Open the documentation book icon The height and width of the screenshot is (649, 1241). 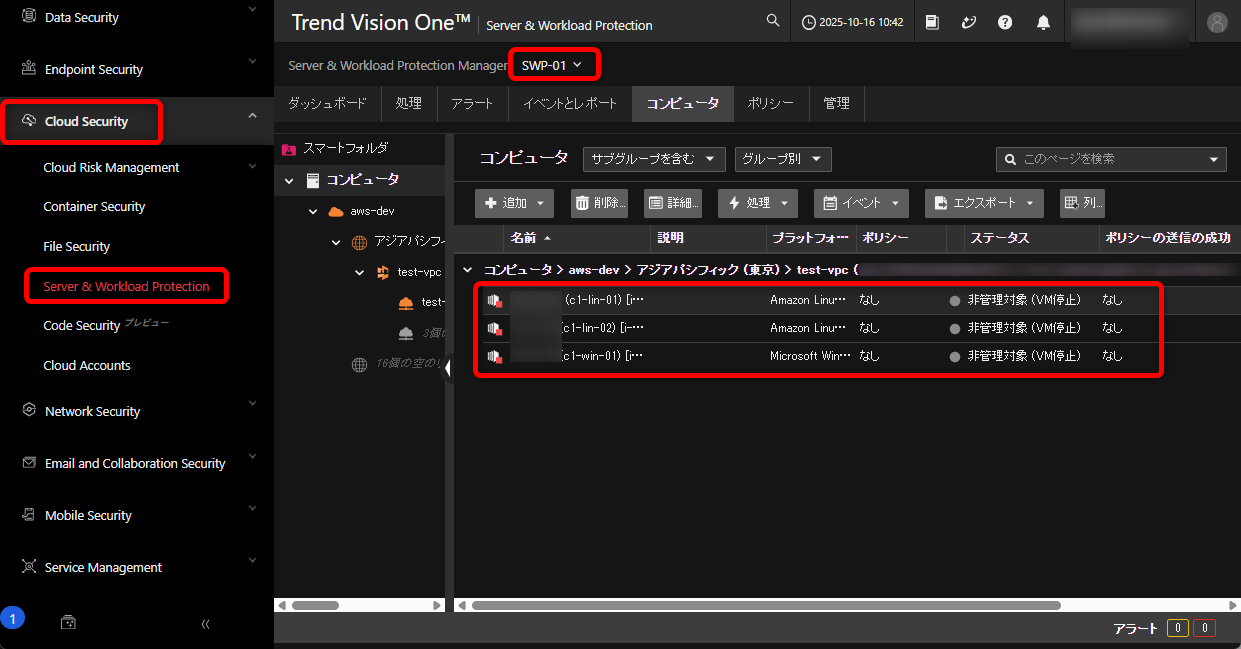point(932,22)
